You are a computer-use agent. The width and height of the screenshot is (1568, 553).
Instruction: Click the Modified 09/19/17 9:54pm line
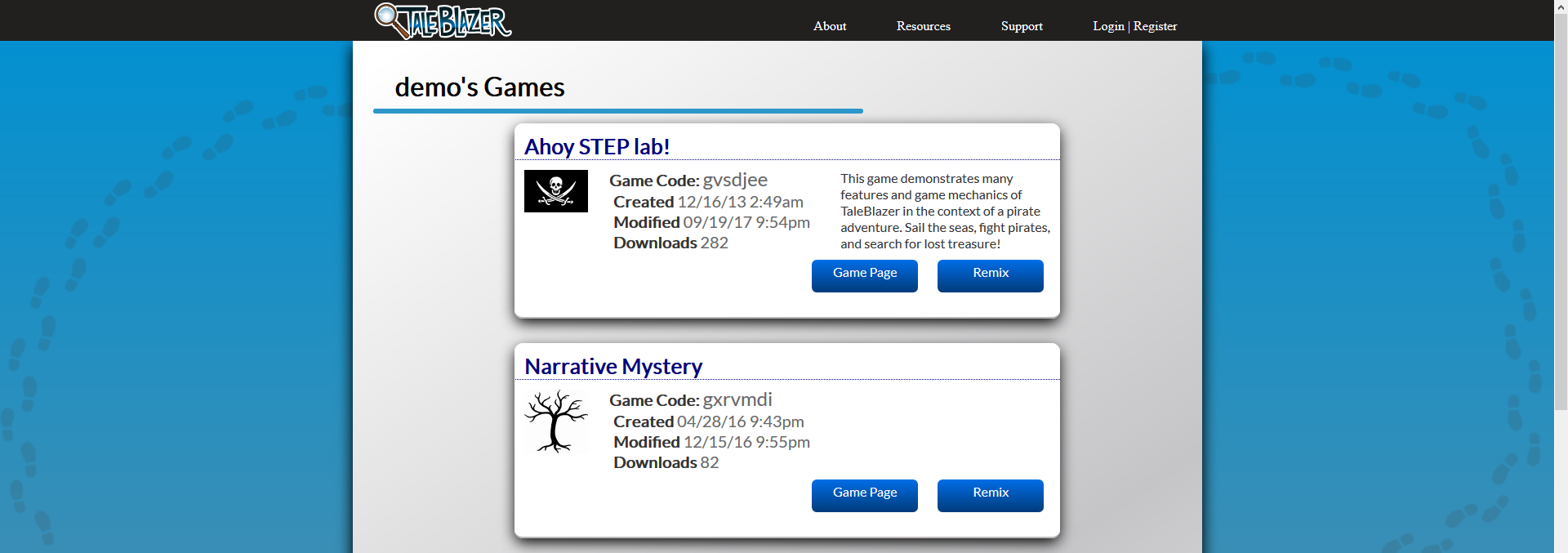tap(711, 222)
